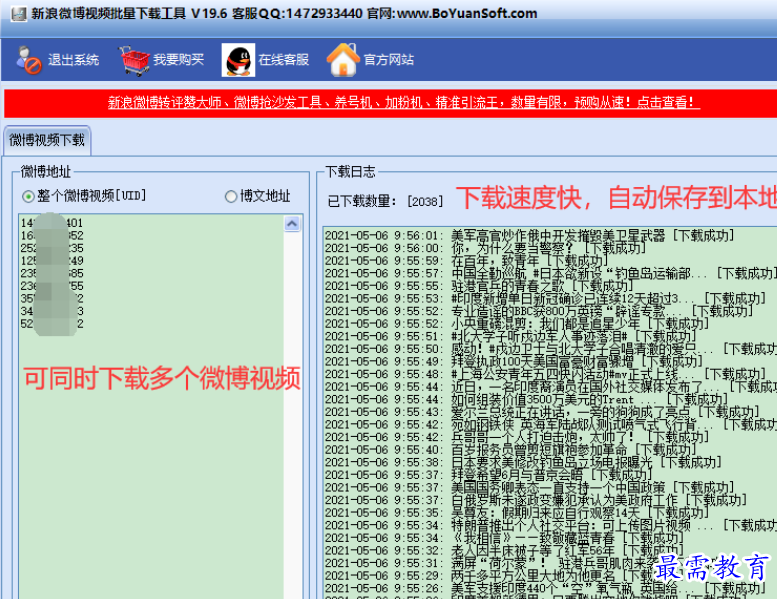Viewport: 777px width, 599px height.
Task: Click the orange house website icon
Action: [343, 60]
